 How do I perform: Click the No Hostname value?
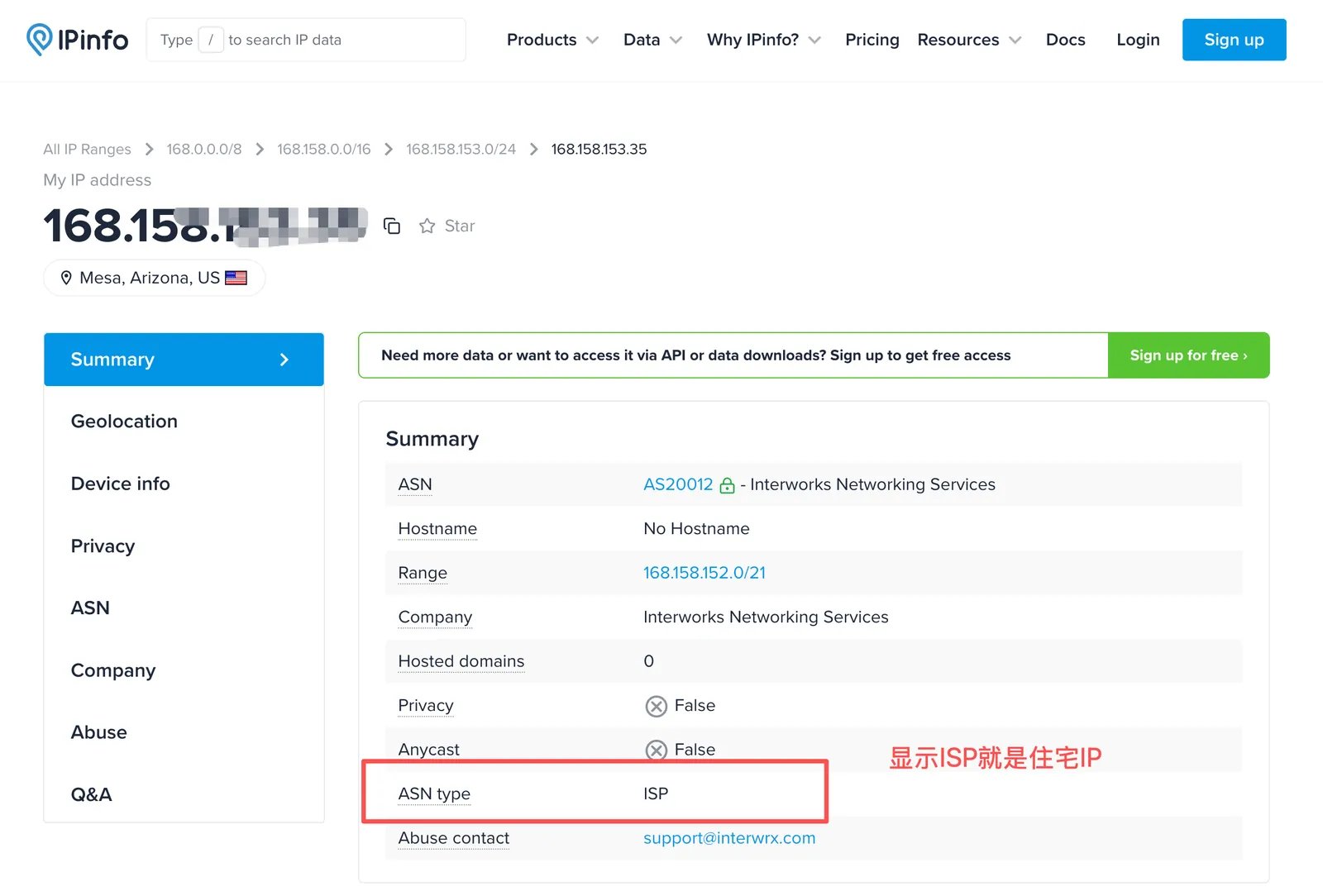tap(696, 529)
